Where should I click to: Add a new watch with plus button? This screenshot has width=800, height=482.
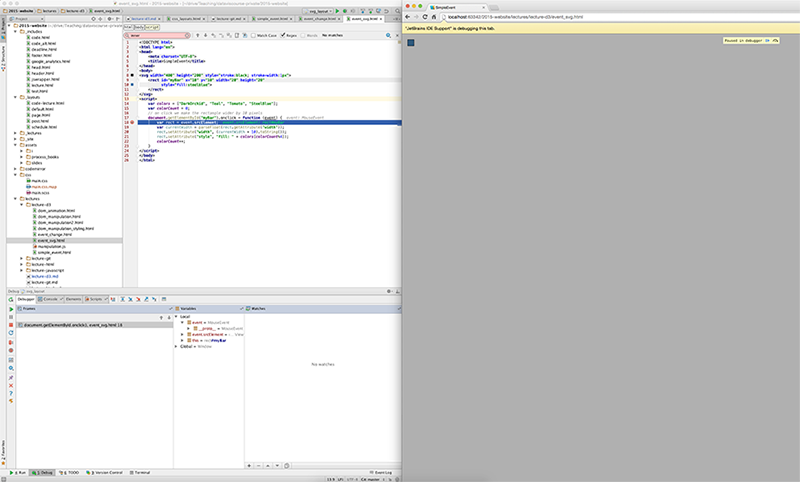click(x=249, y=466)
